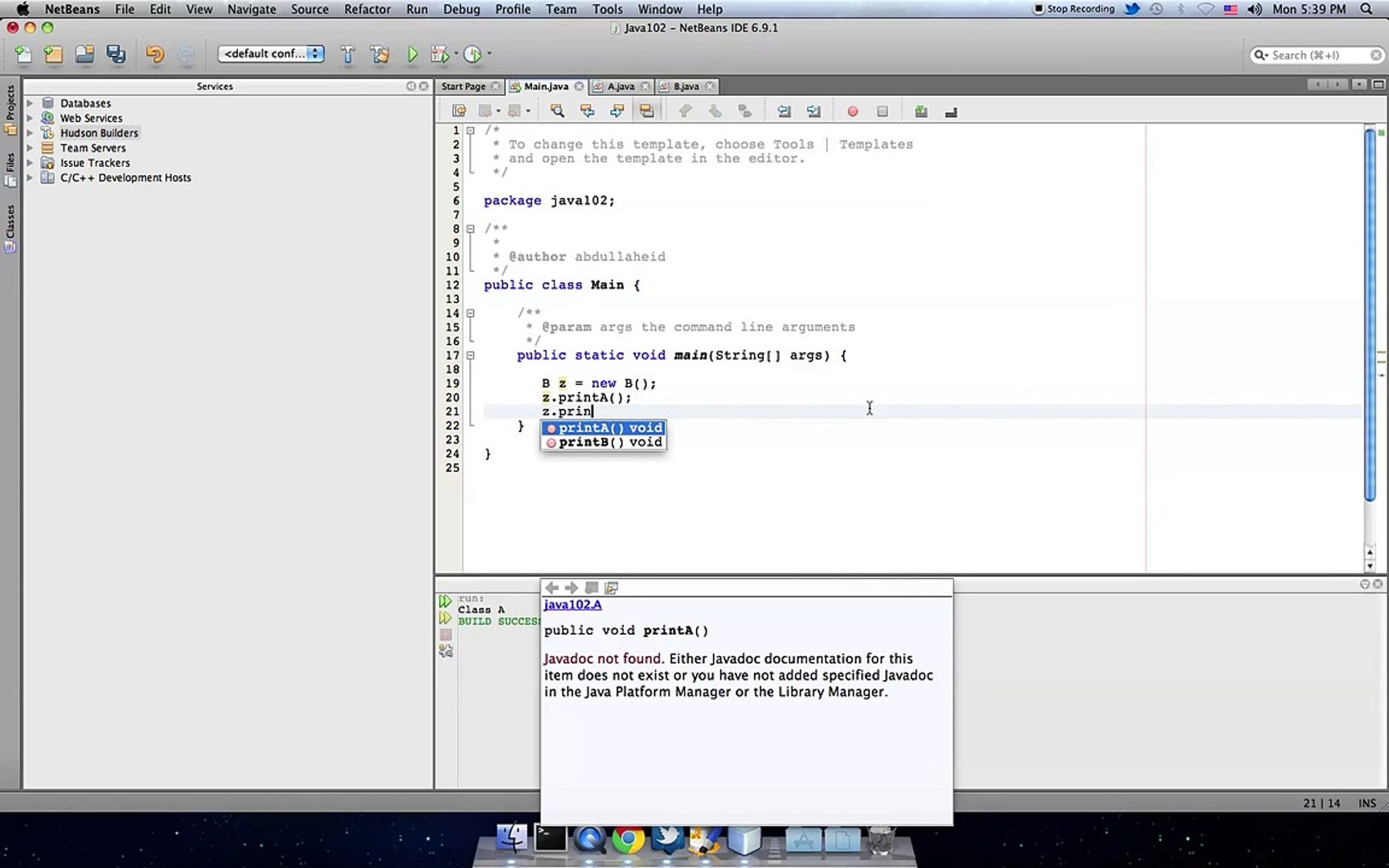Run the project with the green Run icon

pyautogui.click(x=412, y=54)
